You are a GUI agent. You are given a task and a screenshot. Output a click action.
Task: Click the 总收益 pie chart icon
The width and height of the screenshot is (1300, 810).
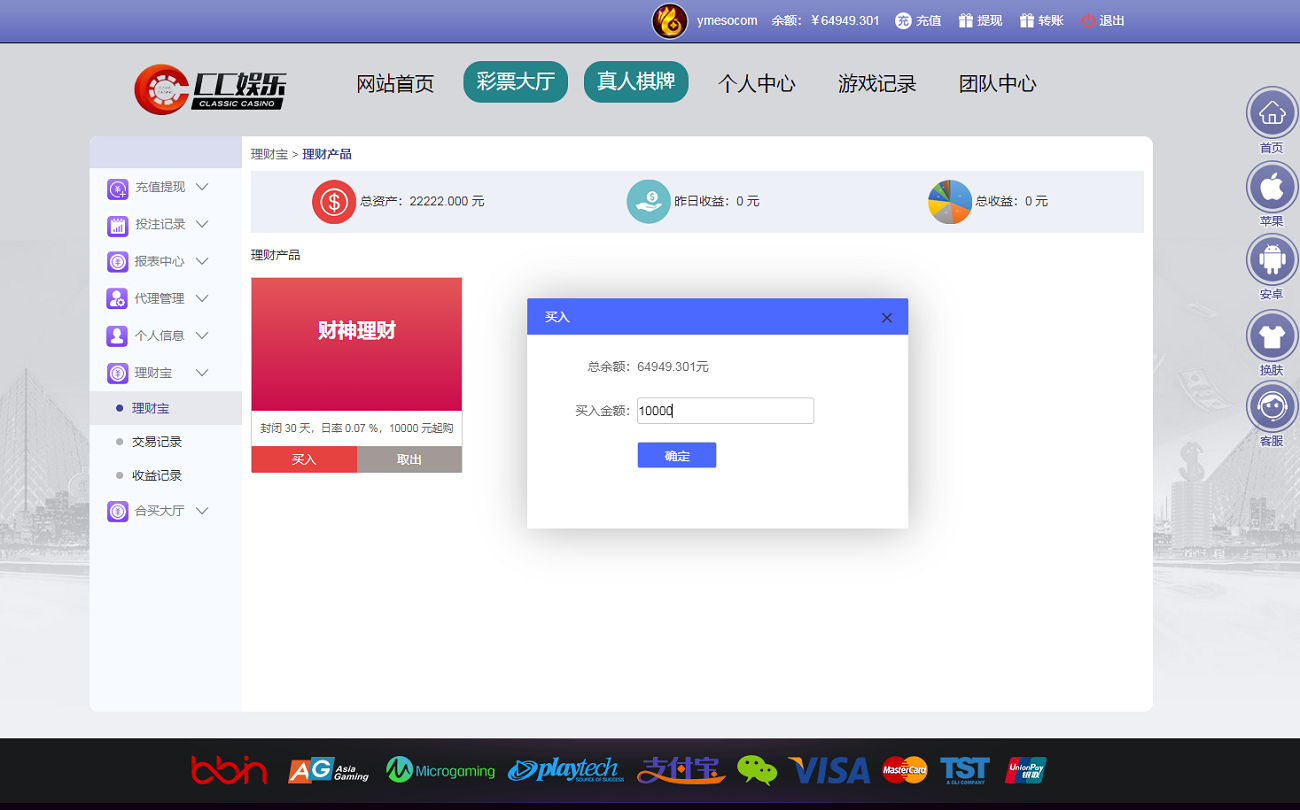pos(950,202)
